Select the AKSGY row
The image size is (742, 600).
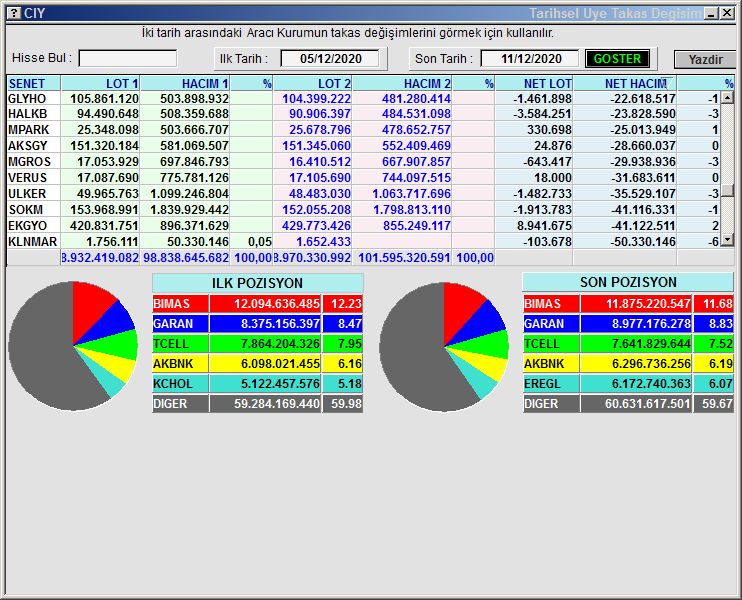click(x=363, y=146)
